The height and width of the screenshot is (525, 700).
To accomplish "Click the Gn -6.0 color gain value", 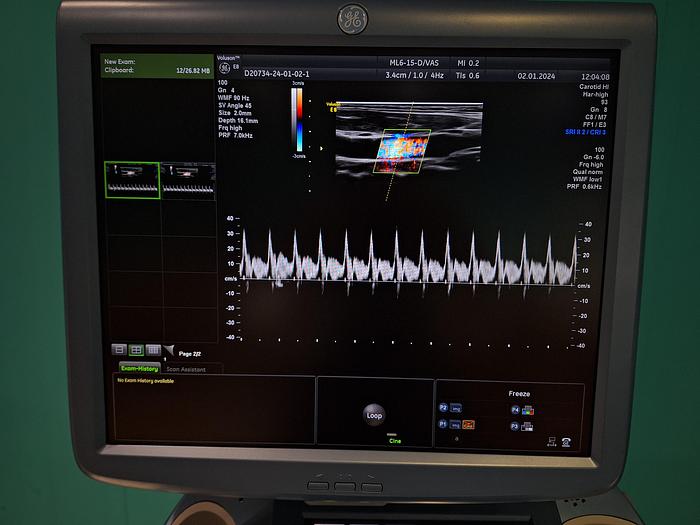I will (x=594, y=157).
